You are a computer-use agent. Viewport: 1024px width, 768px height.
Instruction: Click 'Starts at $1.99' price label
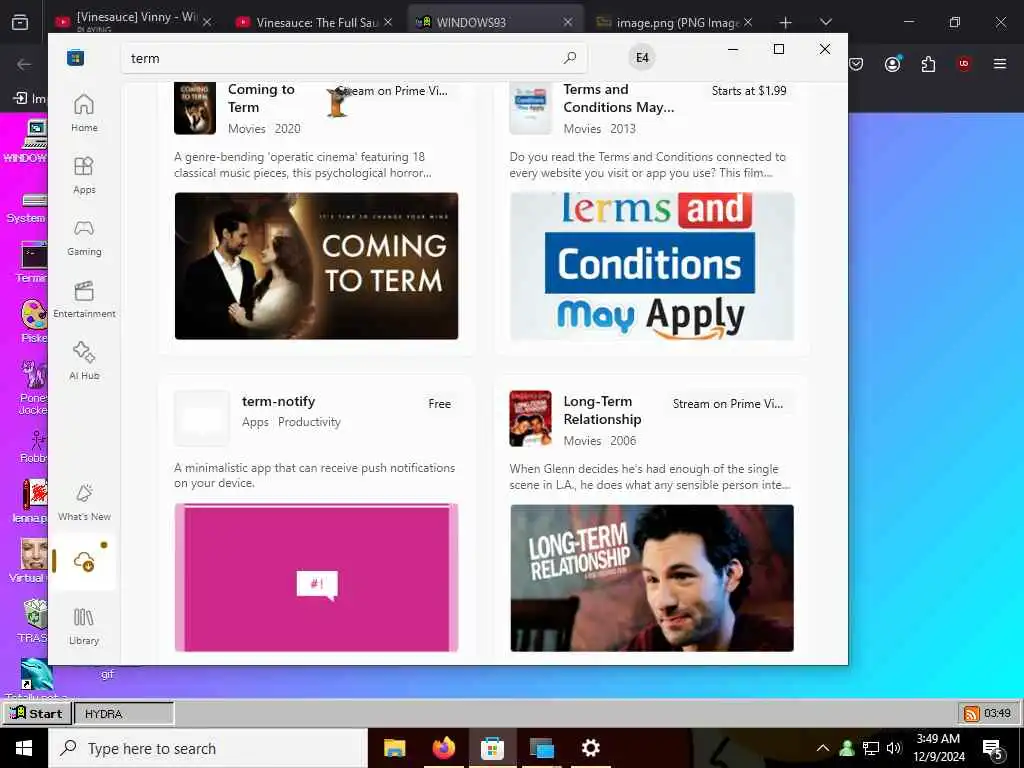tap(749, 91)
